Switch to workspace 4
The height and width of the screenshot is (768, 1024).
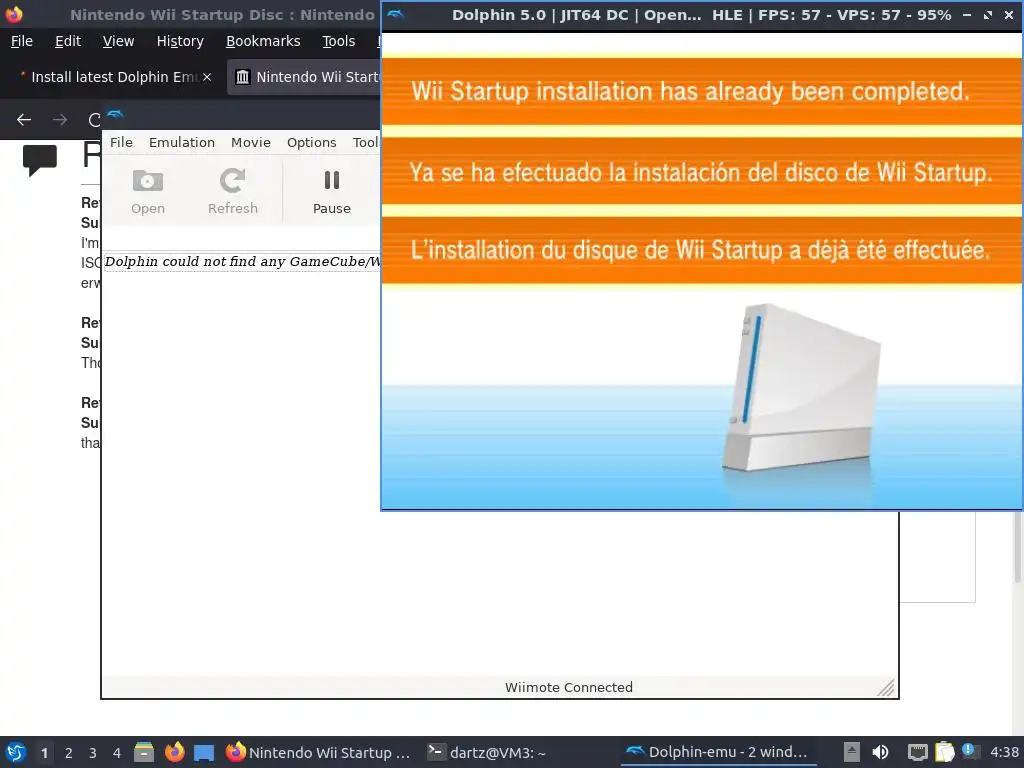pos(117,753)
